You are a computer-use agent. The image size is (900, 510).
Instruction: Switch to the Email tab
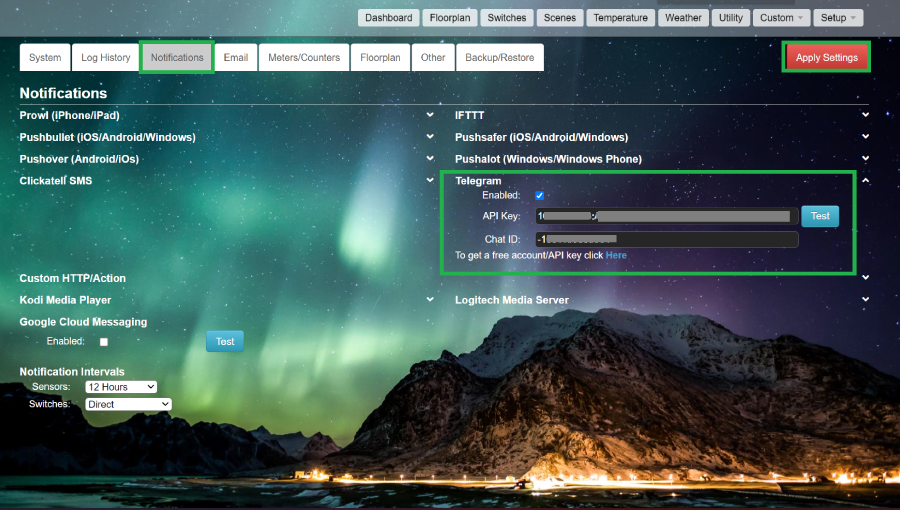click(x=236, y=58)
